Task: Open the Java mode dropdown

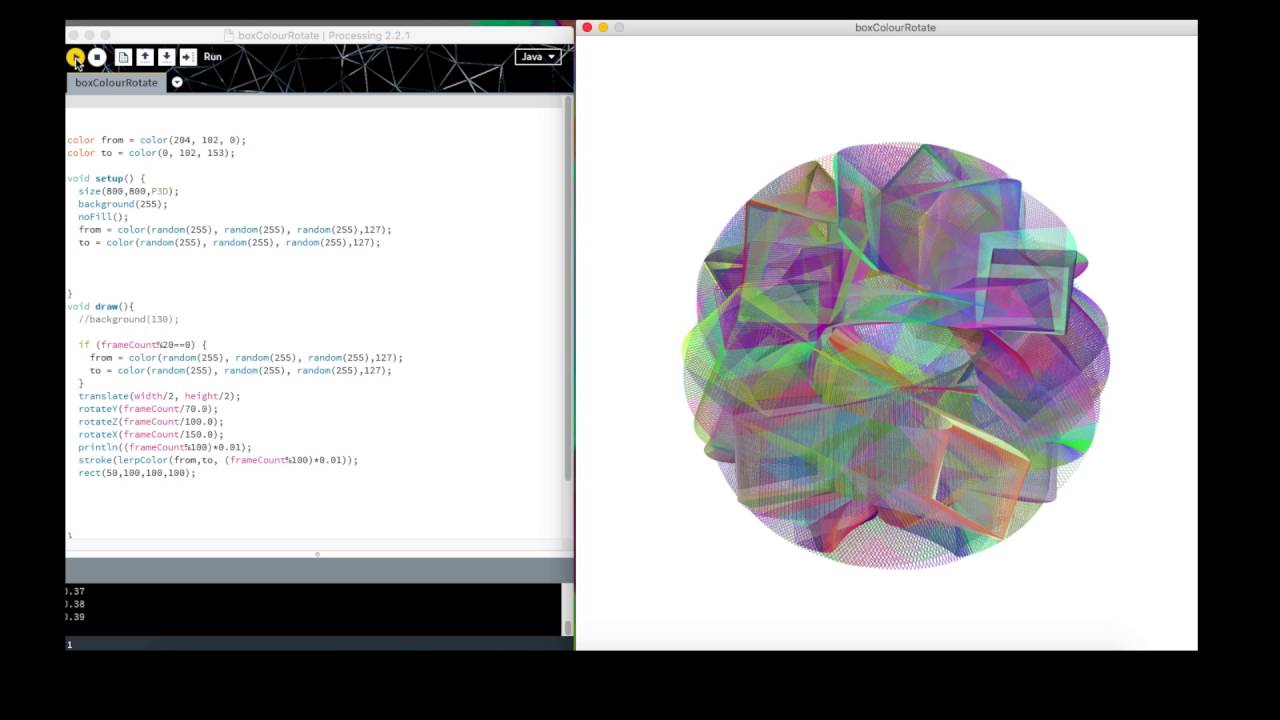Action: tap(538, 57)
